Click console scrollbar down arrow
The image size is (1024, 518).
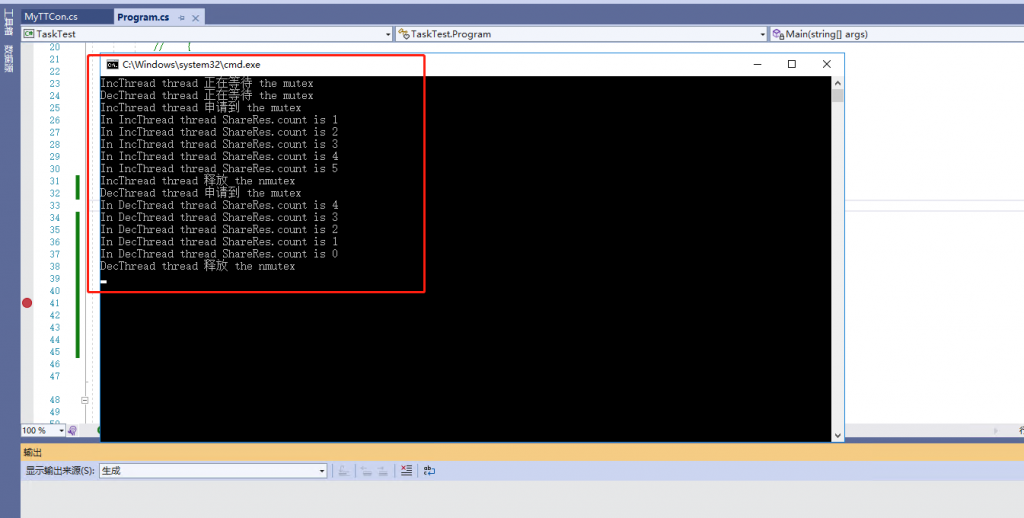click(837, 435)
